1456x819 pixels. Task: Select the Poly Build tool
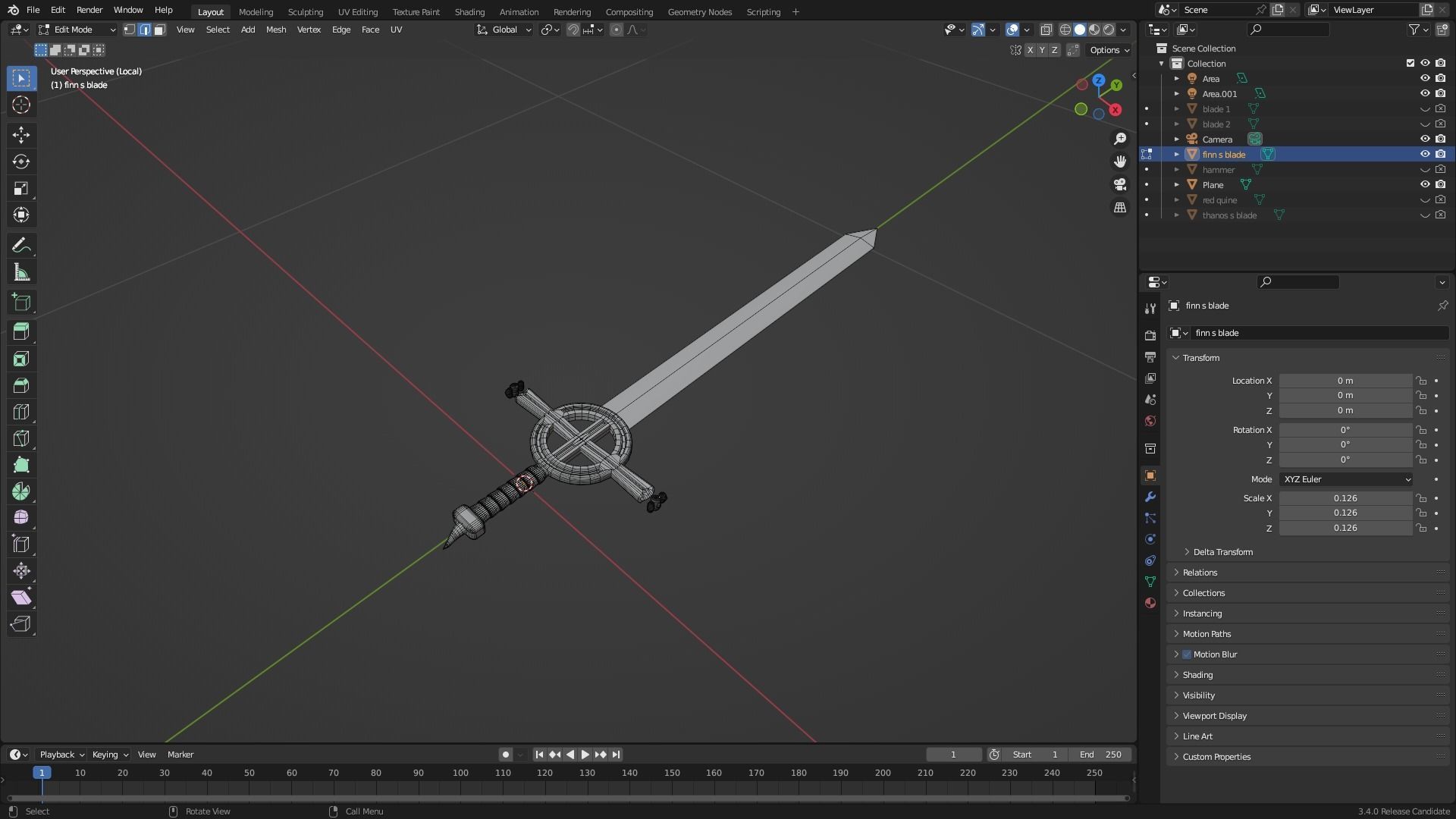coord(21,465)
